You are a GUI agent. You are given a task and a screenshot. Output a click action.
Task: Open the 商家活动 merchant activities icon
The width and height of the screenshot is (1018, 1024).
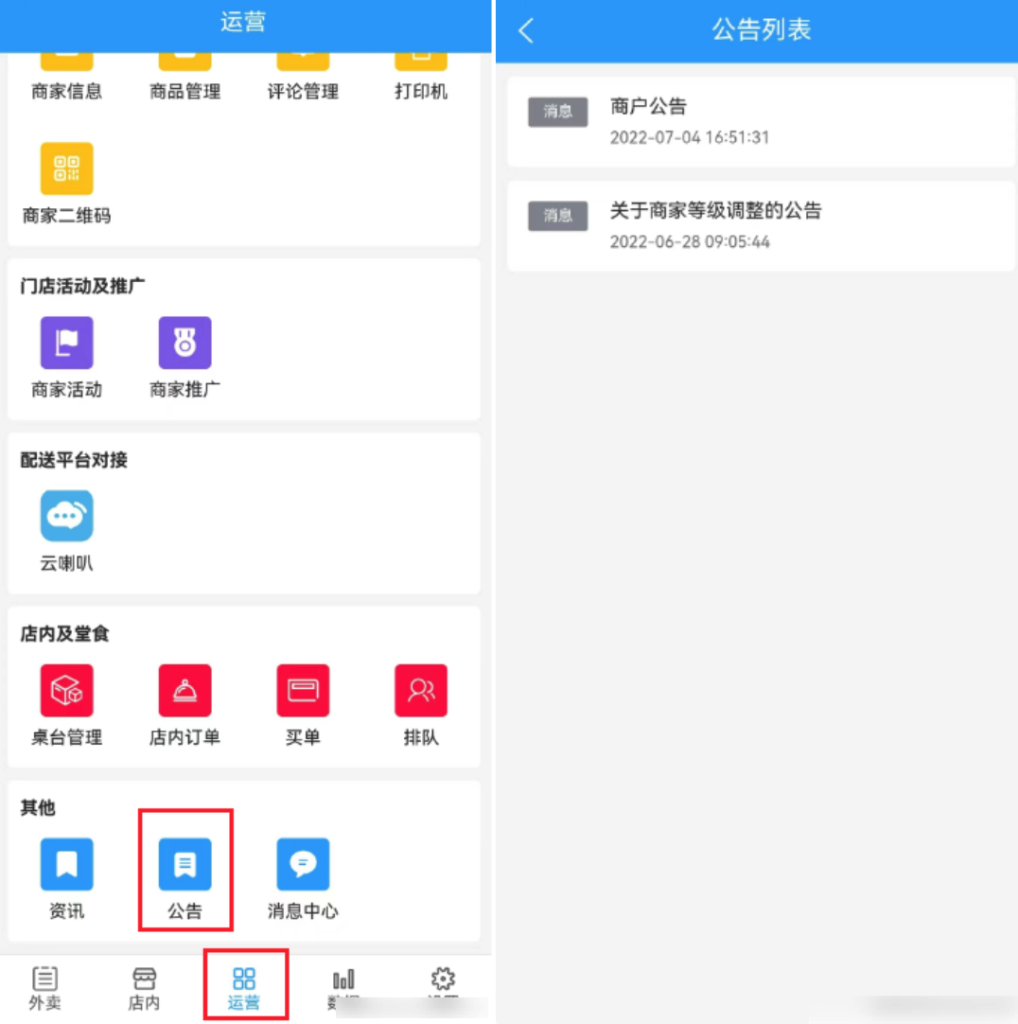[66, 342]
